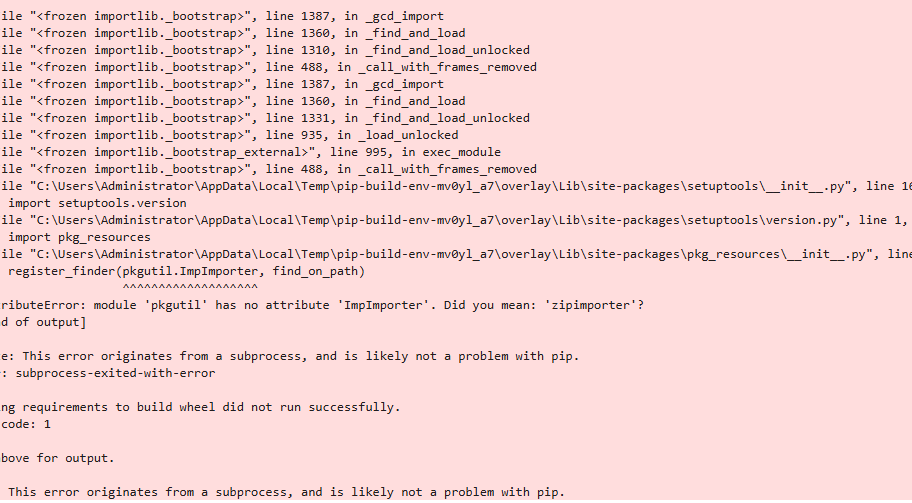Click the 'subprocess-exited-with-error' text
912x503 pixels.
(115, 373)
